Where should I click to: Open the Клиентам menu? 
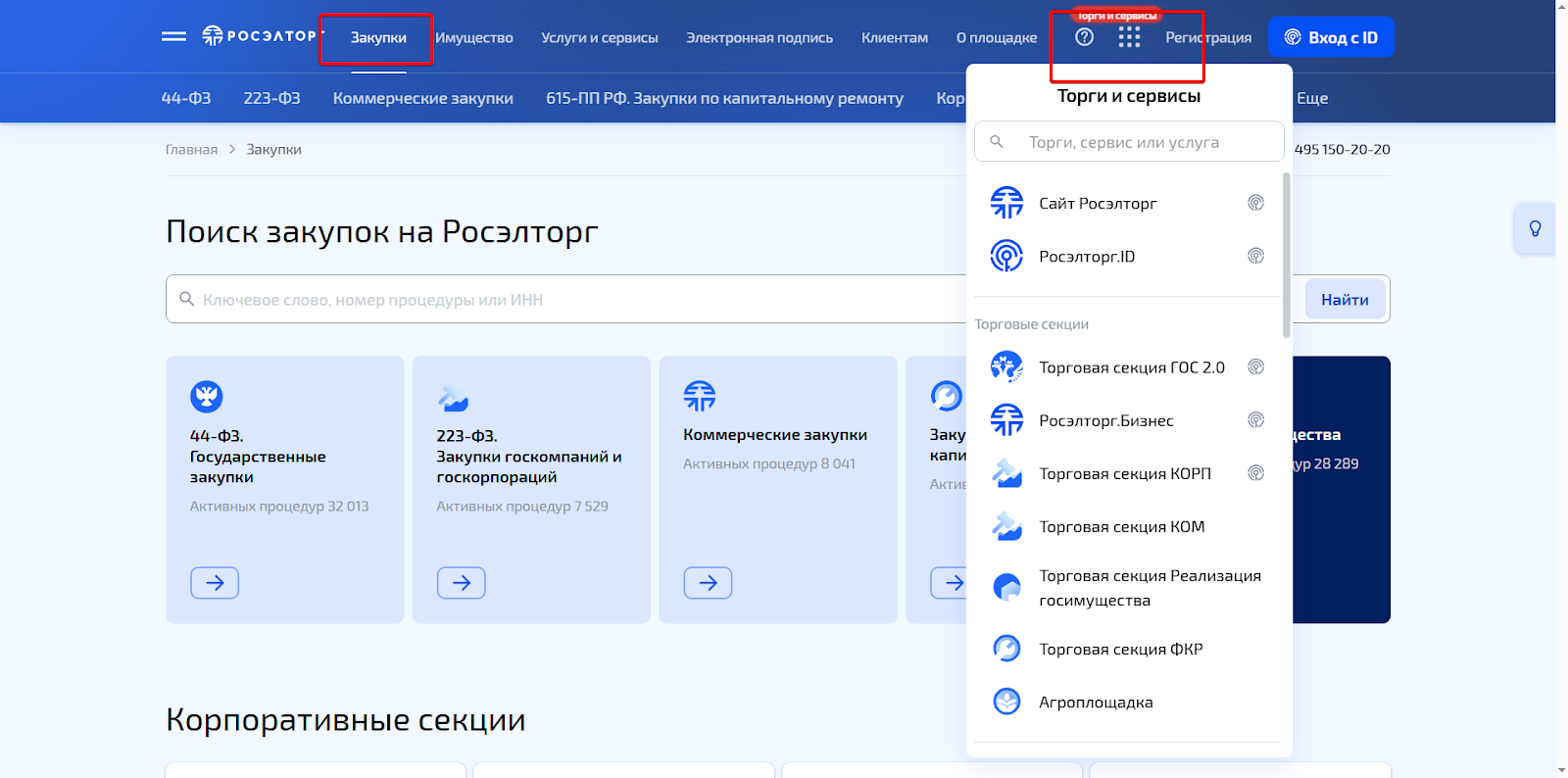(895, 37)
